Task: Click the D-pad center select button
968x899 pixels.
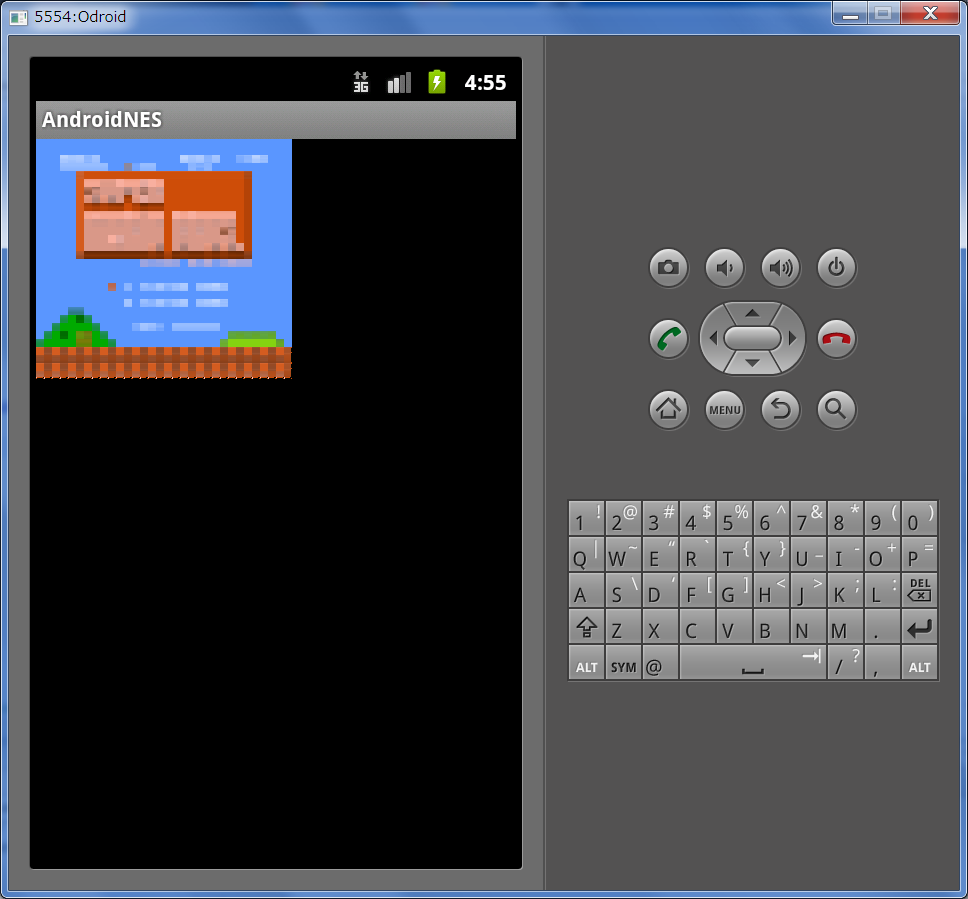Action: click(752, 338)
